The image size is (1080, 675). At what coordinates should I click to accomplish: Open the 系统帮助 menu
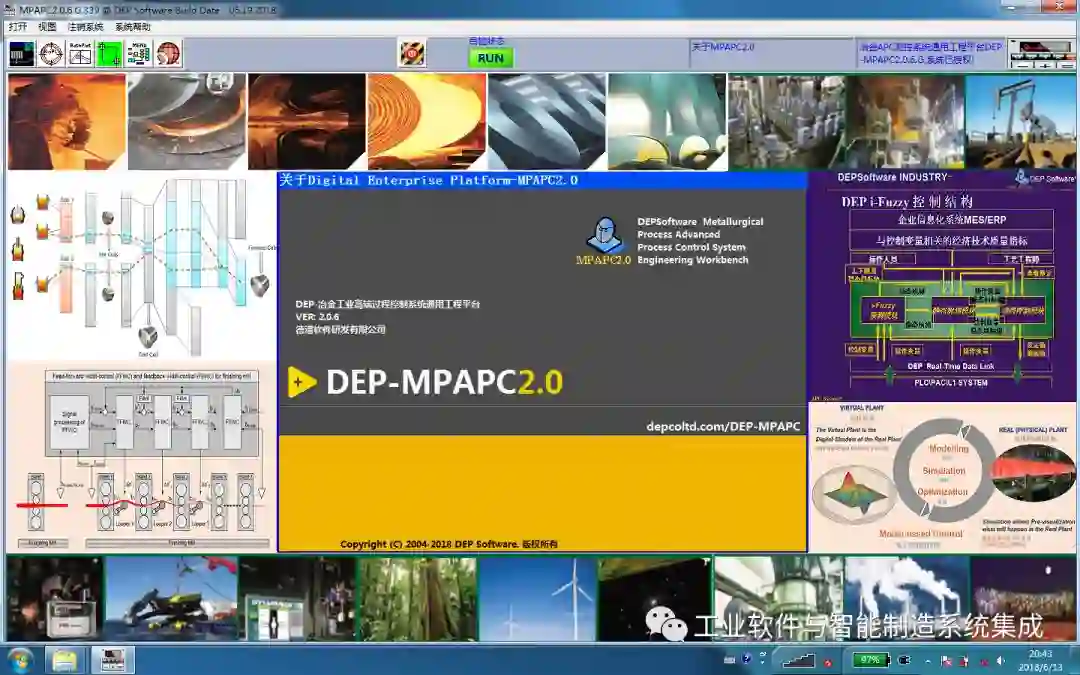[131, 27]
